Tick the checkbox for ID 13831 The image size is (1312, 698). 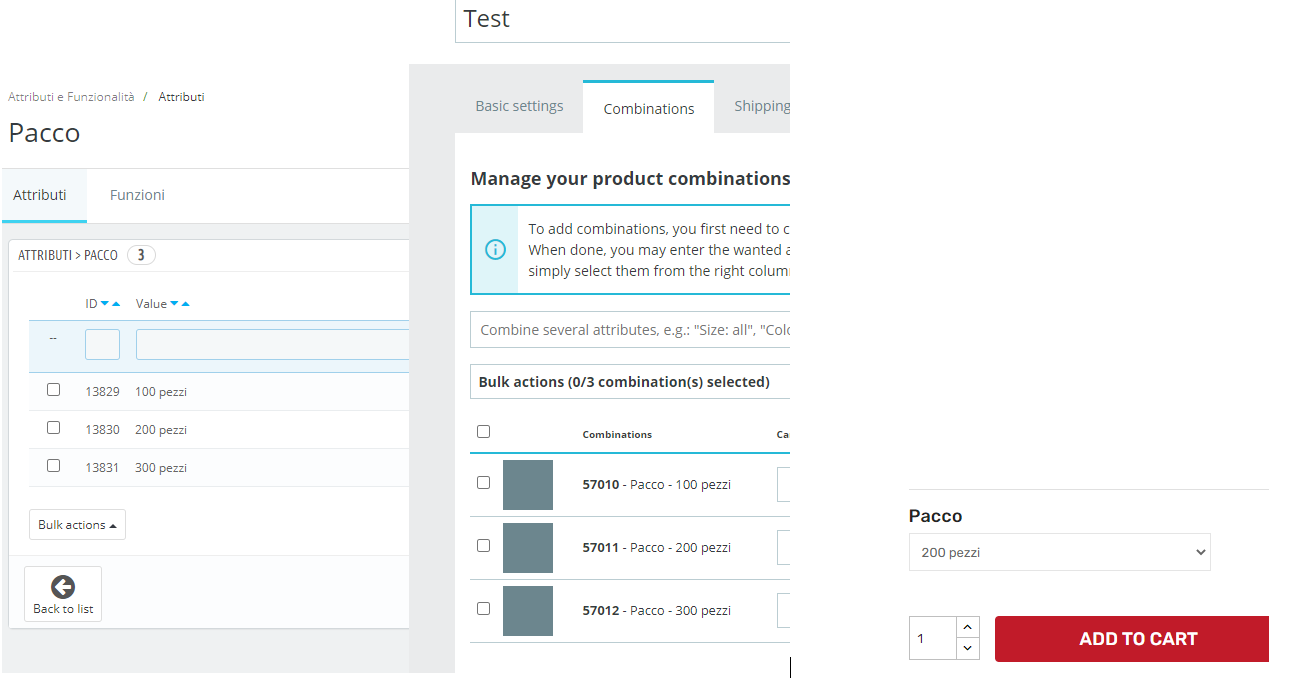(x=54, y=466)
